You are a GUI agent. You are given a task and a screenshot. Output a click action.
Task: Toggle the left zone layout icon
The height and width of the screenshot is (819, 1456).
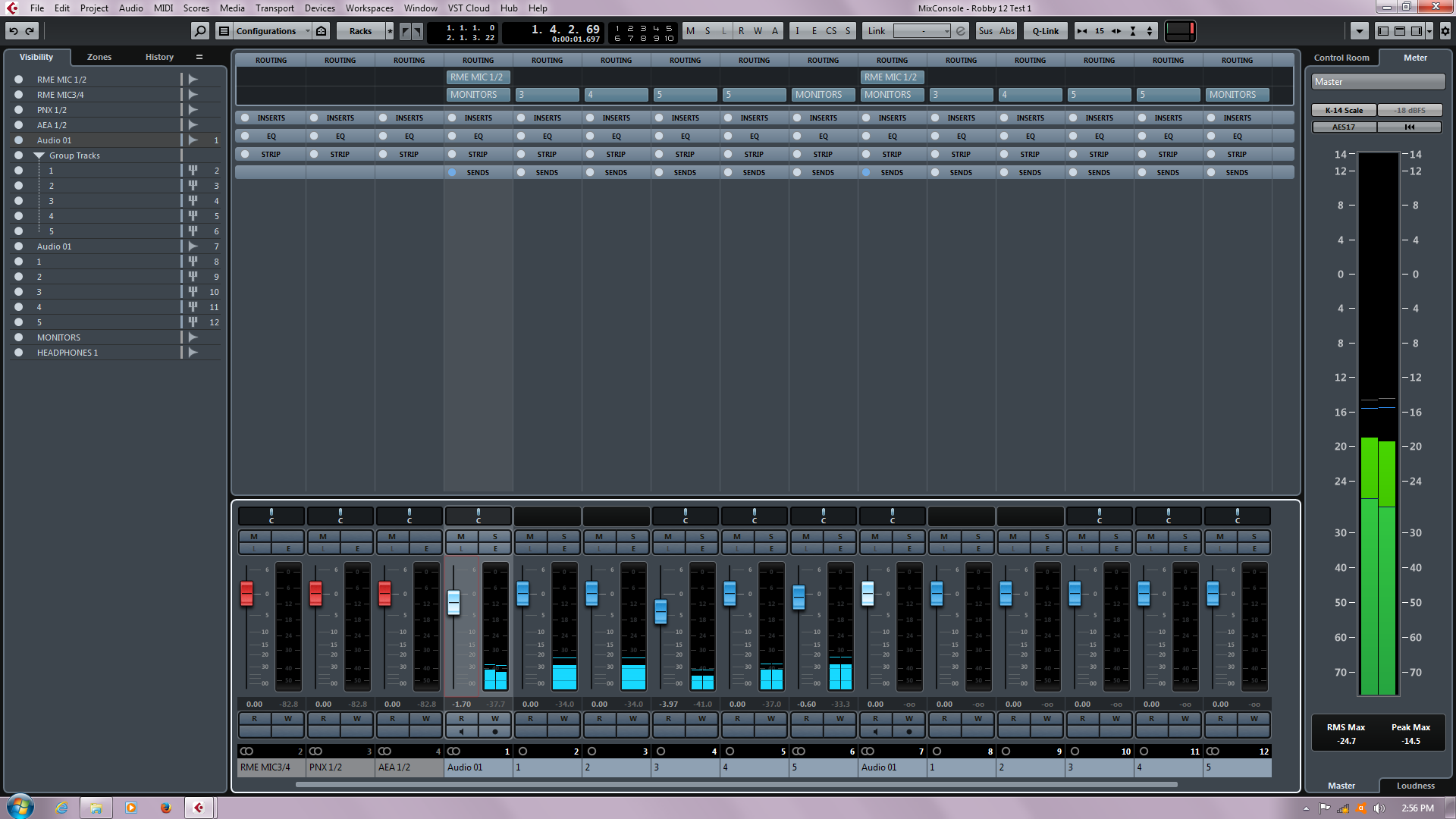(1383, 31)
